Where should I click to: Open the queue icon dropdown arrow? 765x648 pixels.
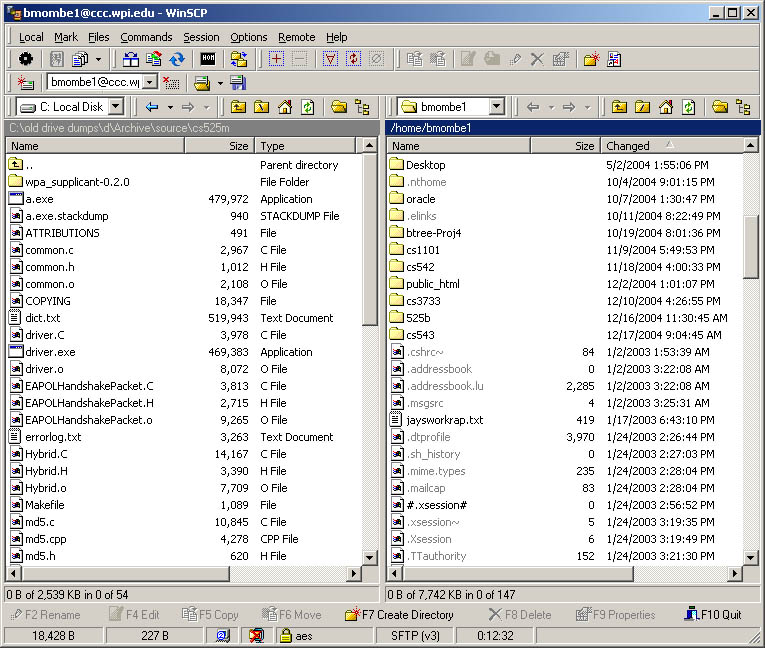[x=98, y=60]
